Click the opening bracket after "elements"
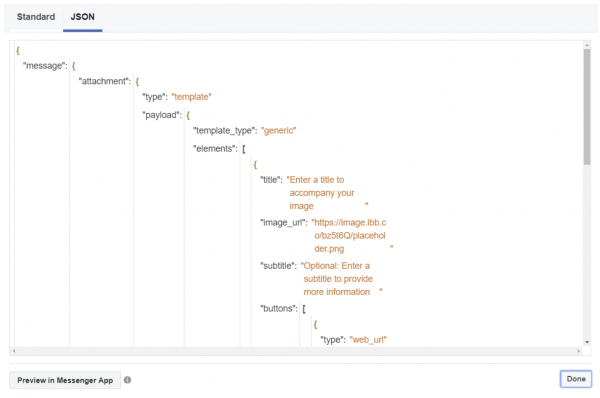Screen dimensions: 600x398 [x=244, y=148]
